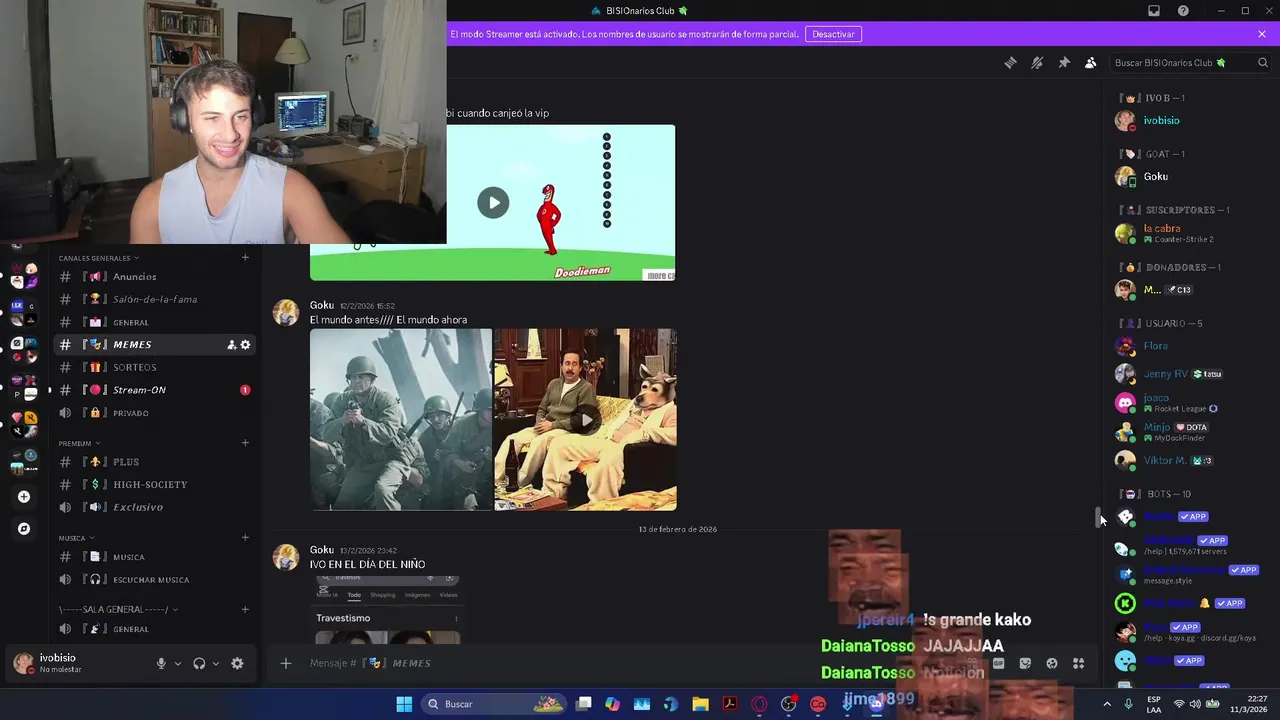Create channel in MUSICA category with plus
The image size is (1280, 720).
245,538
